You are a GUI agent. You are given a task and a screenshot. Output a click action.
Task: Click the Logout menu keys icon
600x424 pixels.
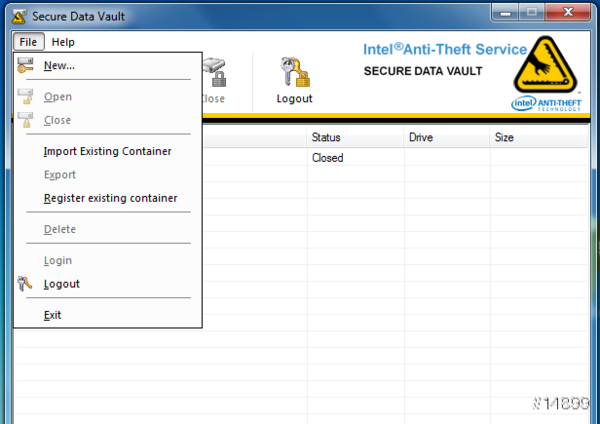(26, 284)
